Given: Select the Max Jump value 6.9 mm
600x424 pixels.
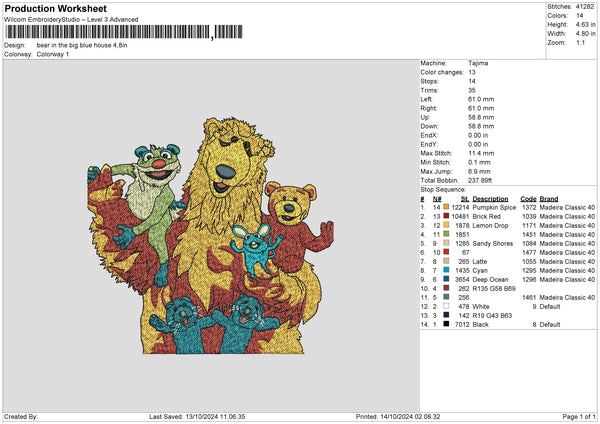Looking at the screenshot, I should [x=479, y=171].
